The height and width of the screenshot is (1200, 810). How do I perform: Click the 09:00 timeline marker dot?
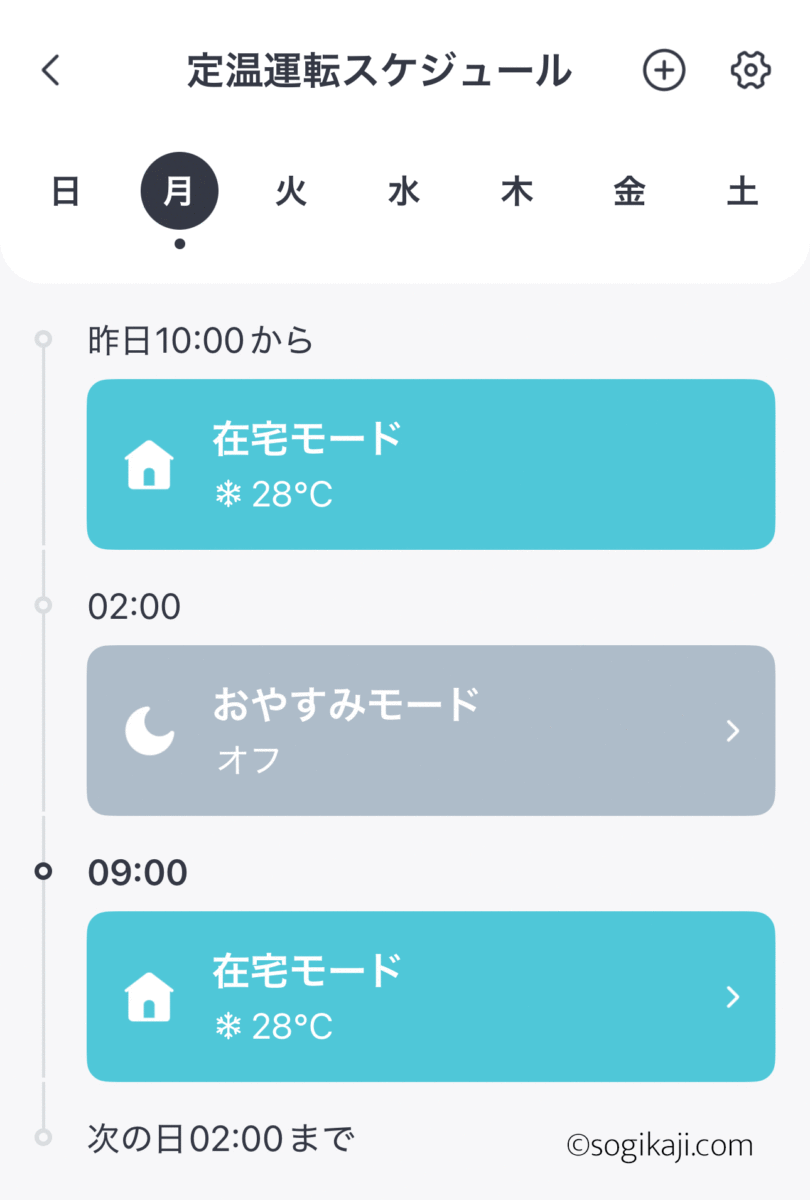(43, 872)
